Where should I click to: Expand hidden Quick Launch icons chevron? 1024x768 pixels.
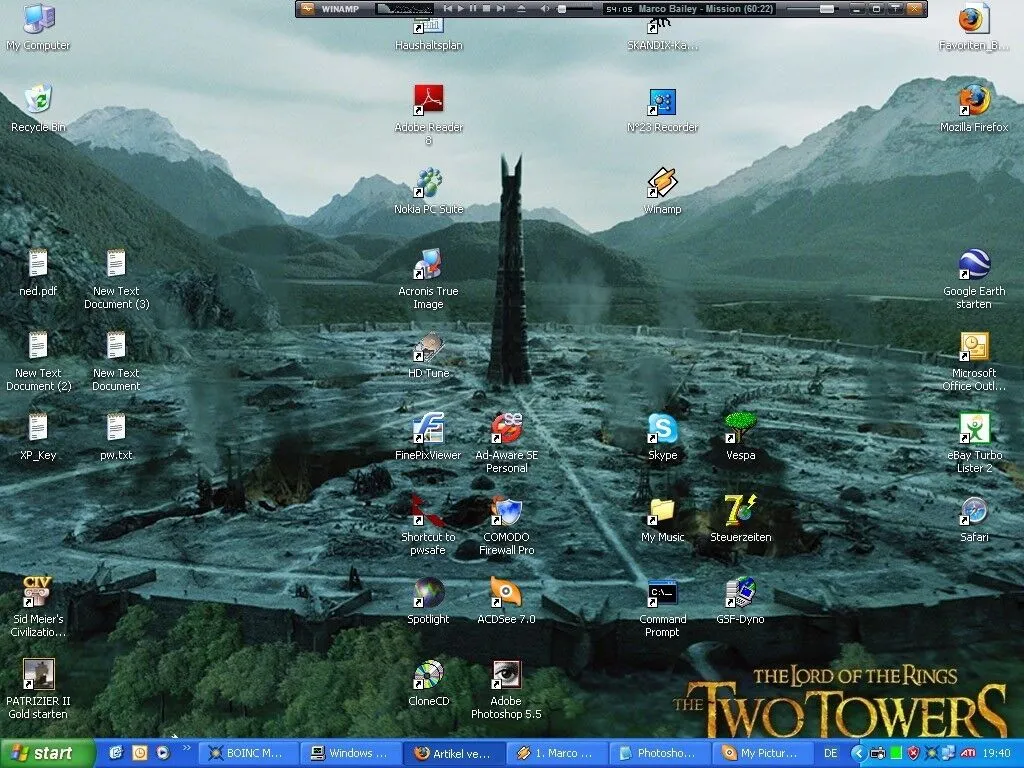coord(187,749)
